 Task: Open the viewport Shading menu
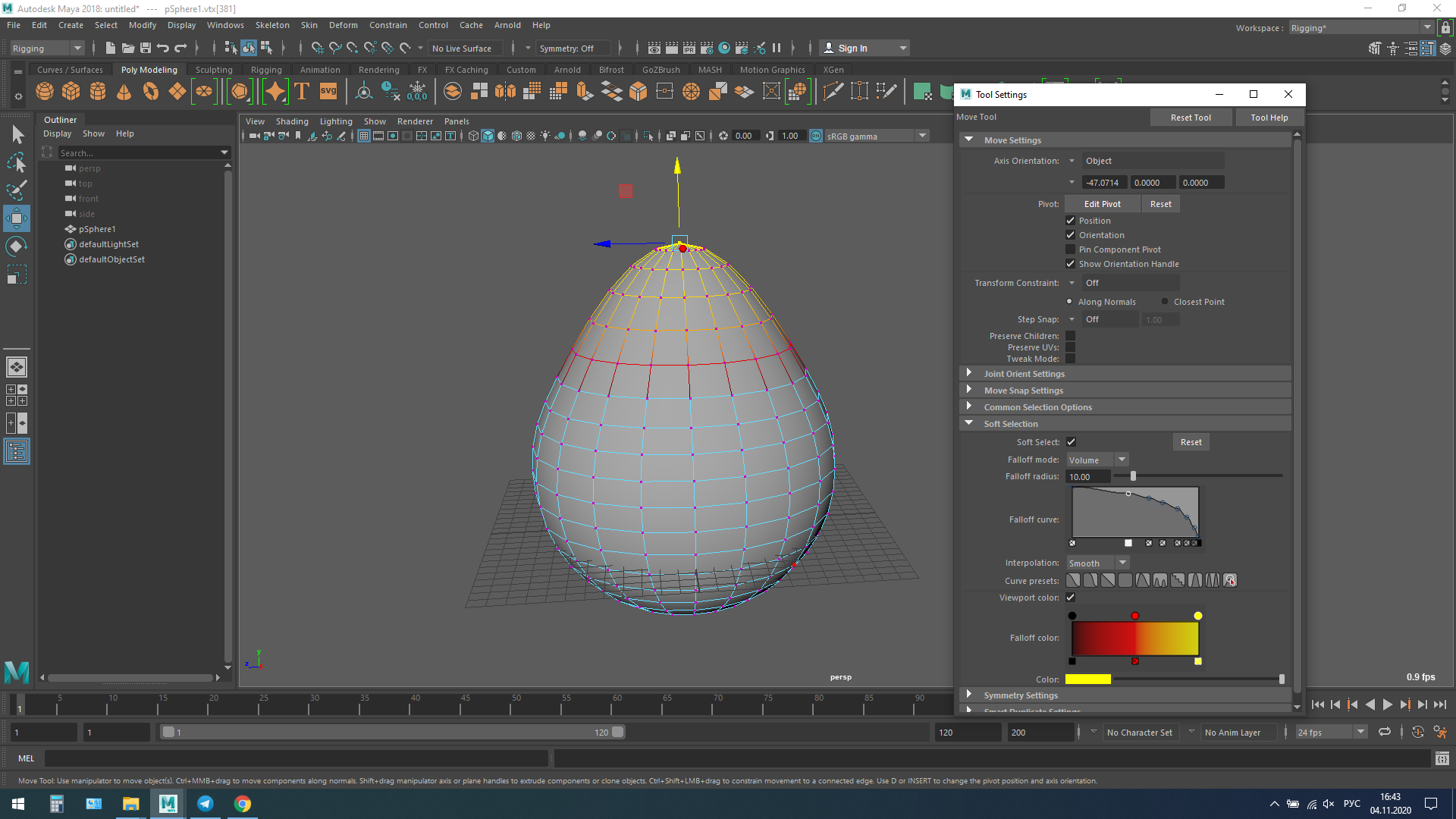click(x=292, y=121)
